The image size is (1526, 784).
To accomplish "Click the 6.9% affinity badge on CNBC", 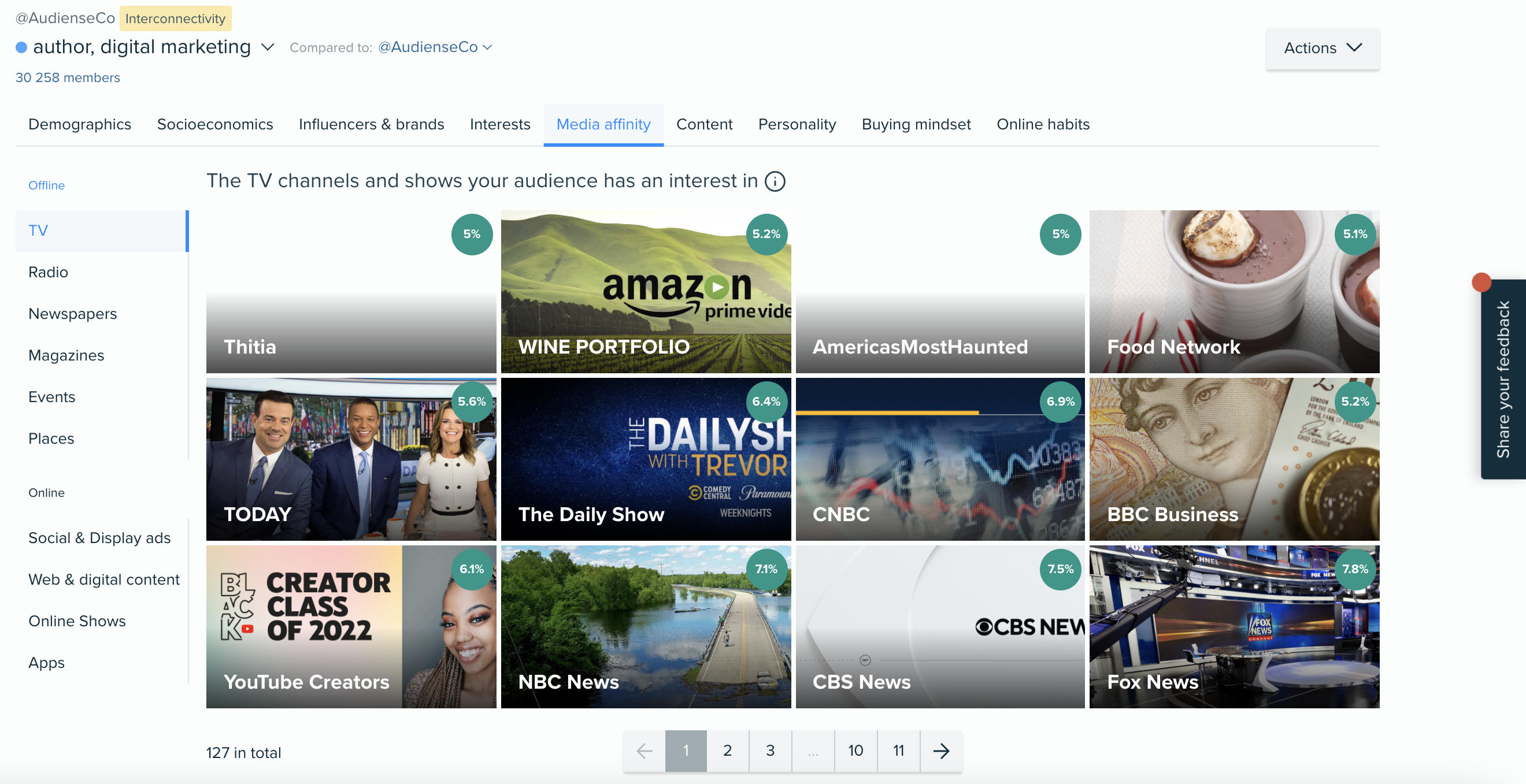I will 1060,402.
